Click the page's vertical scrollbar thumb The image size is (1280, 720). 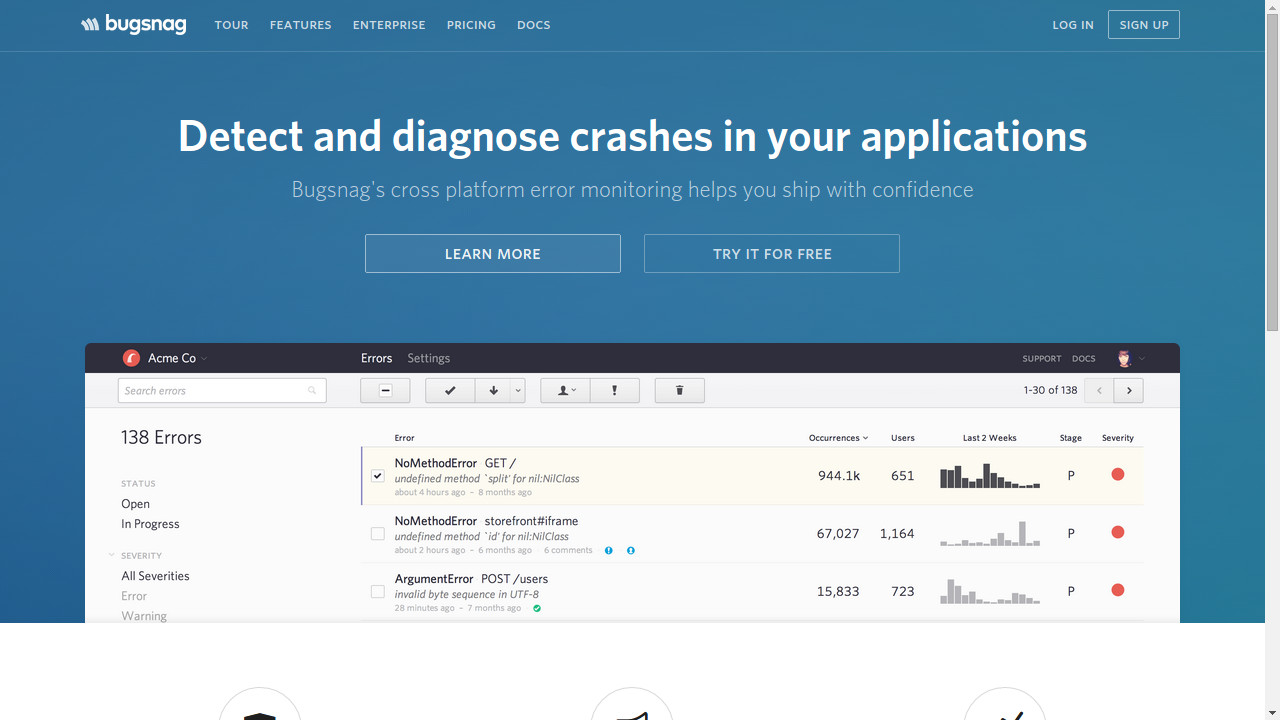pos(1272,172)
